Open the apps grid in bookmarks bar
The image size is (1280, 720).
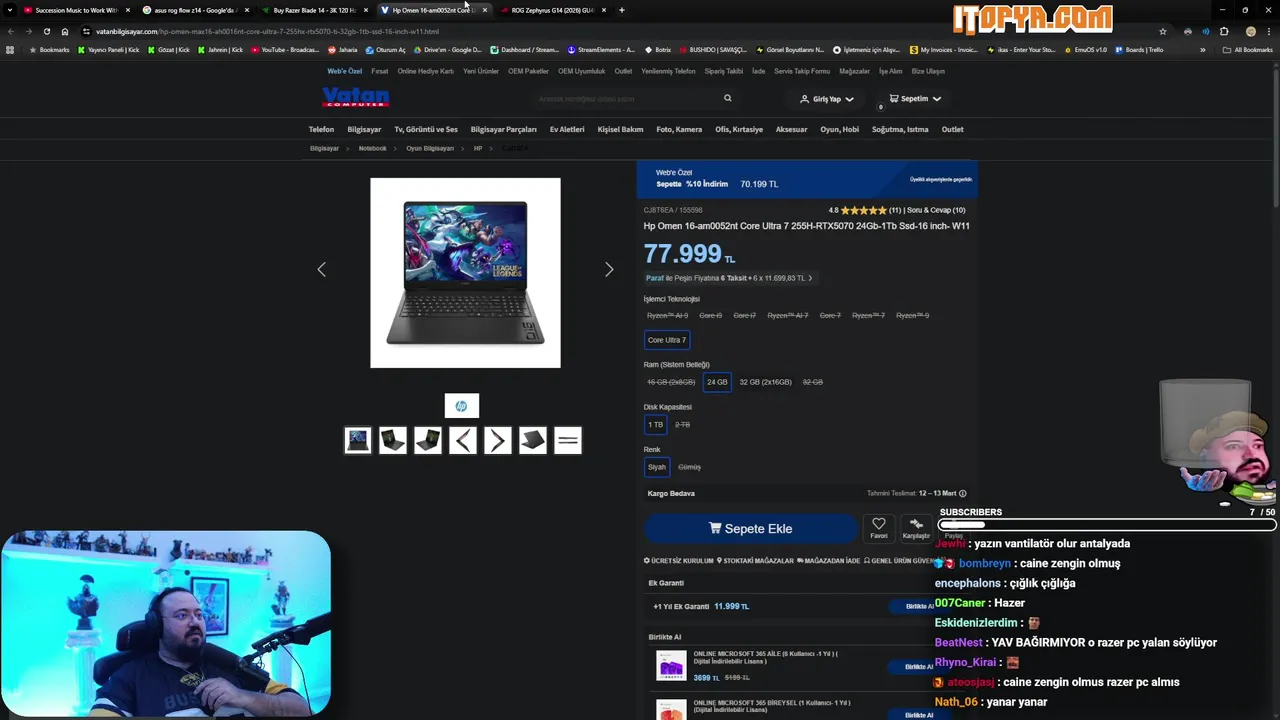coord(10,49)
